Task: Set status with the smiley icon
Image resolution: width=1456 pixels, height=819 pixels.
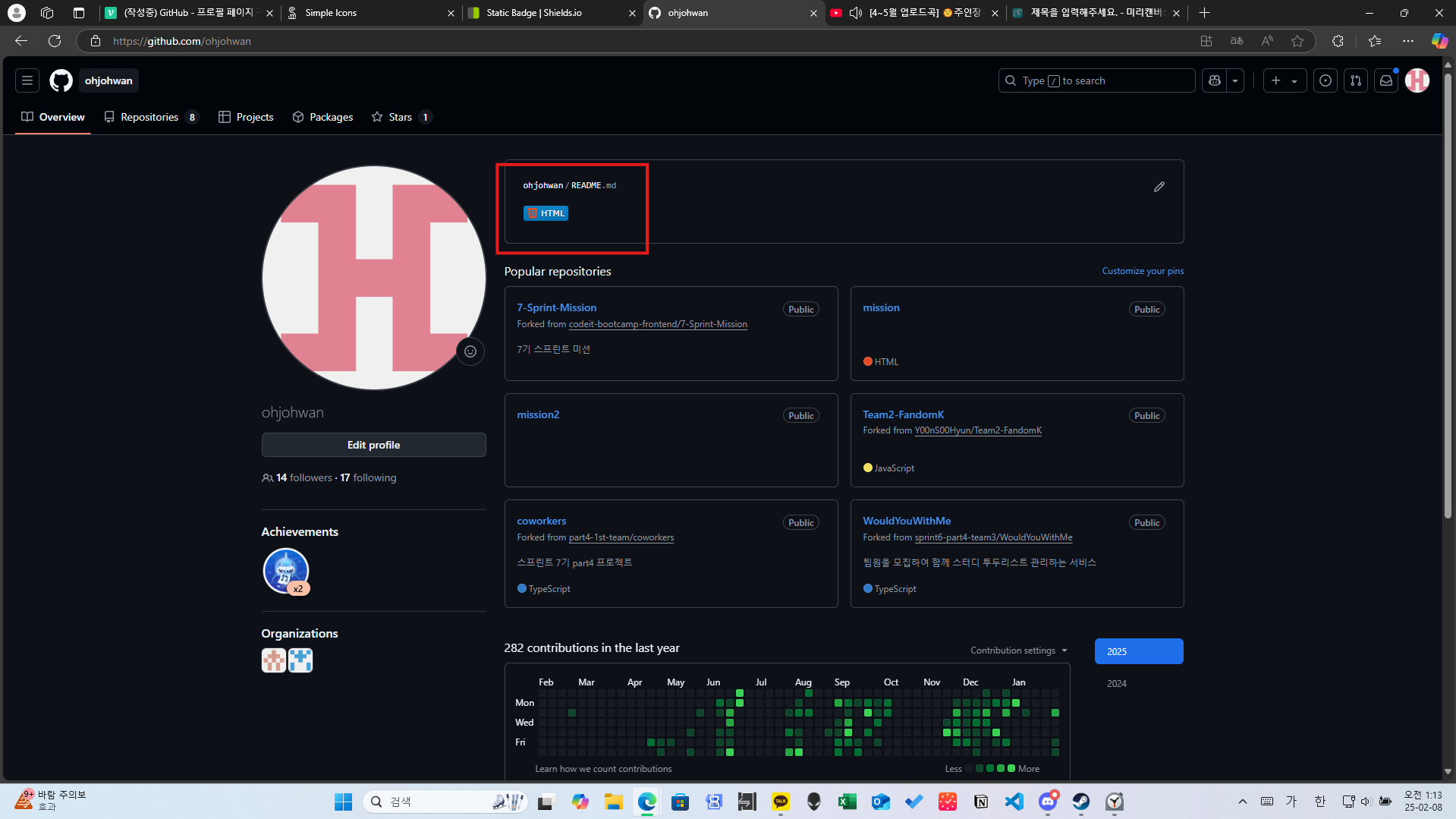Action: point(470,351)
